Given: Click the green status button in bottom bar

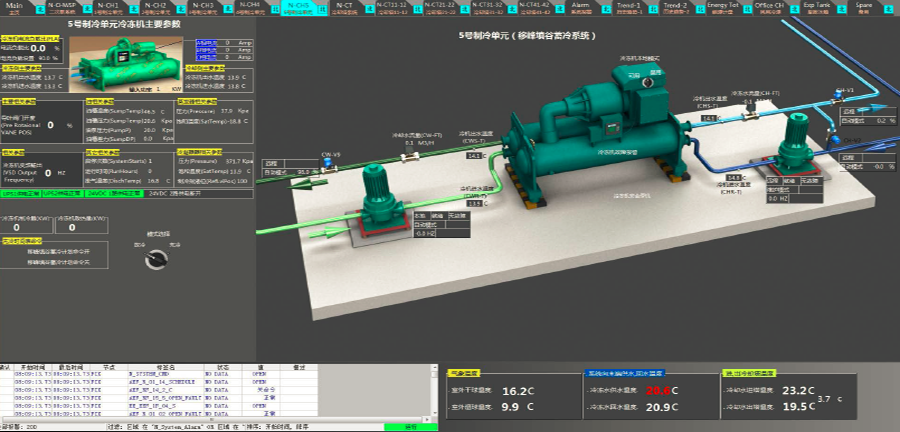Looking at the screenshot, I should [x=412, y=427].
